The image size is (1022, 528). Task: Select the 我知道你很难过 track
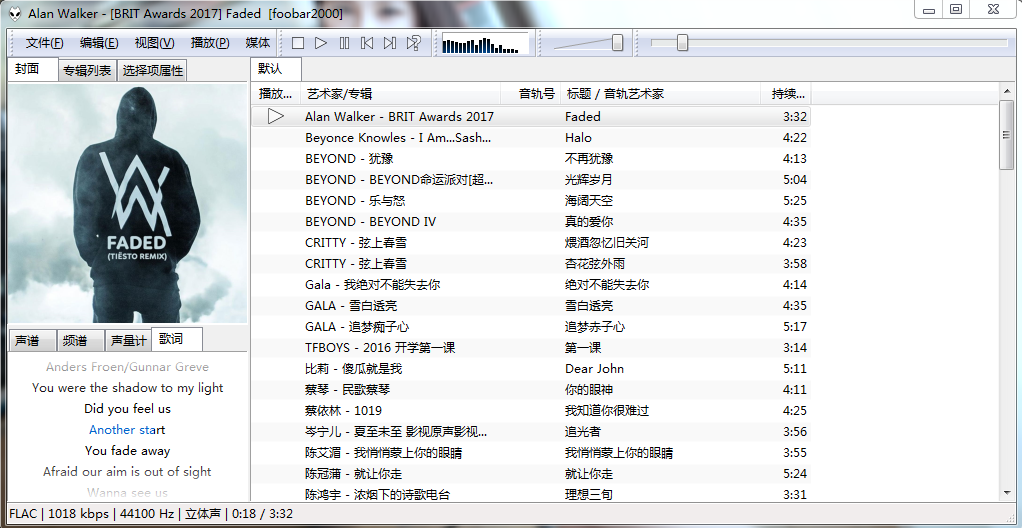pos(531,411)
